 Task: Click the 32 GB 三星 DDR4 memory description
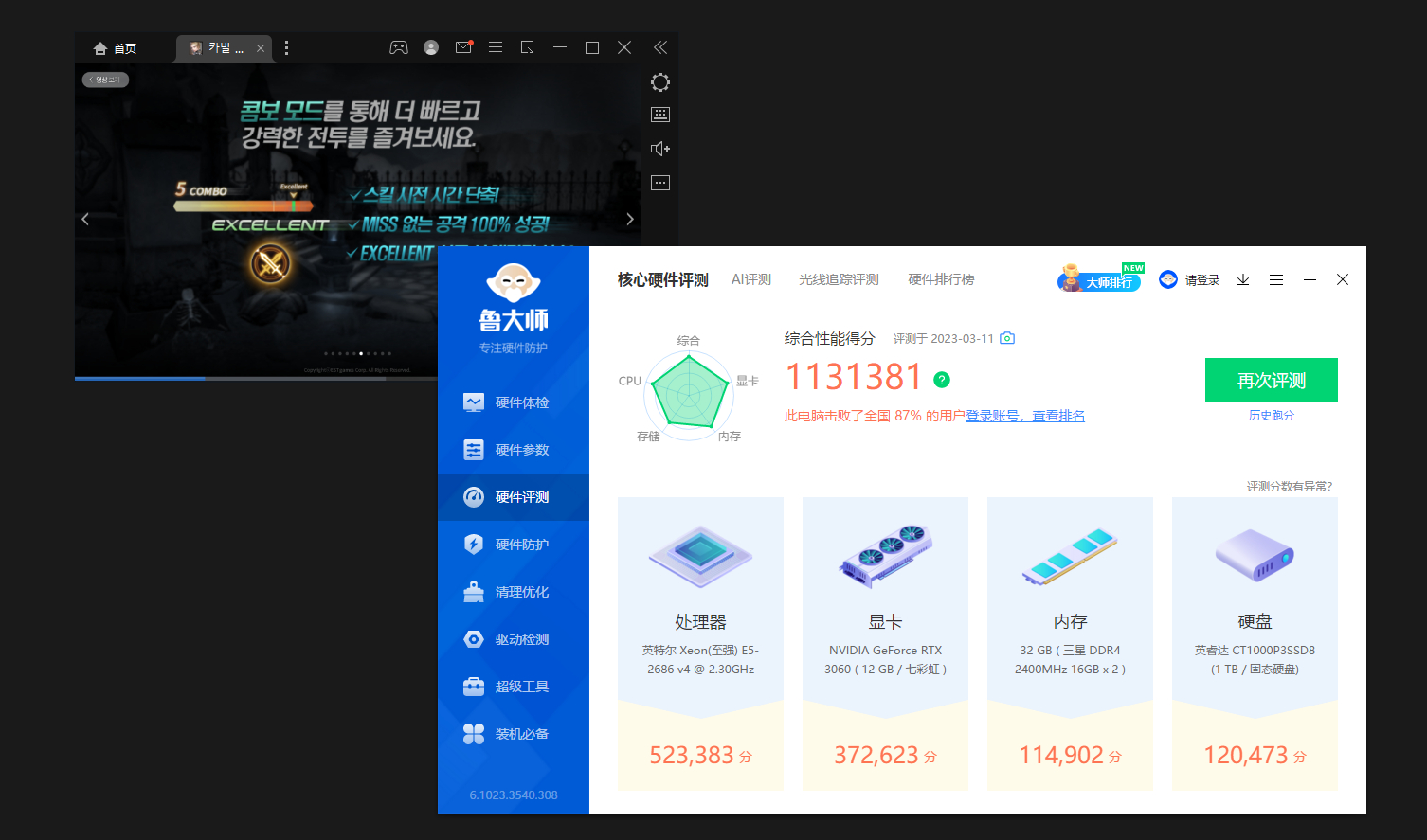(1070, 660)
